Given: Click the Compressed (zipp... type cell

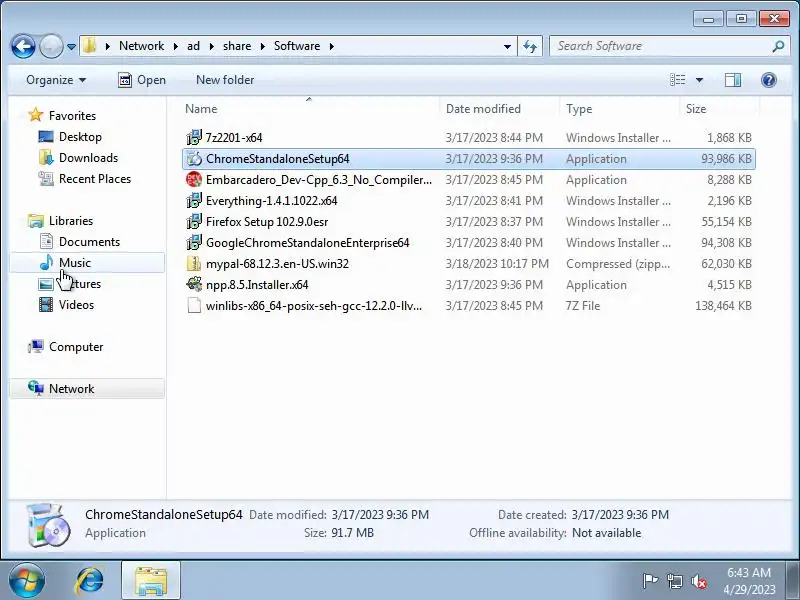Looking at the screenshot, I should 618,264.
